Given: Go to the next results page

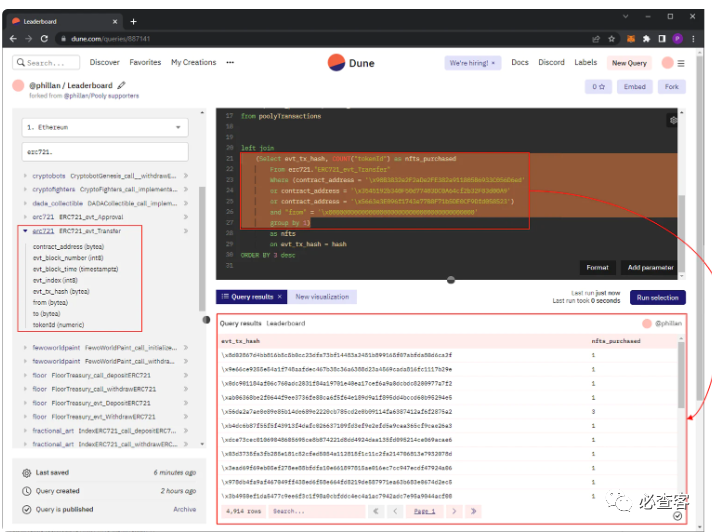Looking at the screenshot, I should click(x=454, y=511).
